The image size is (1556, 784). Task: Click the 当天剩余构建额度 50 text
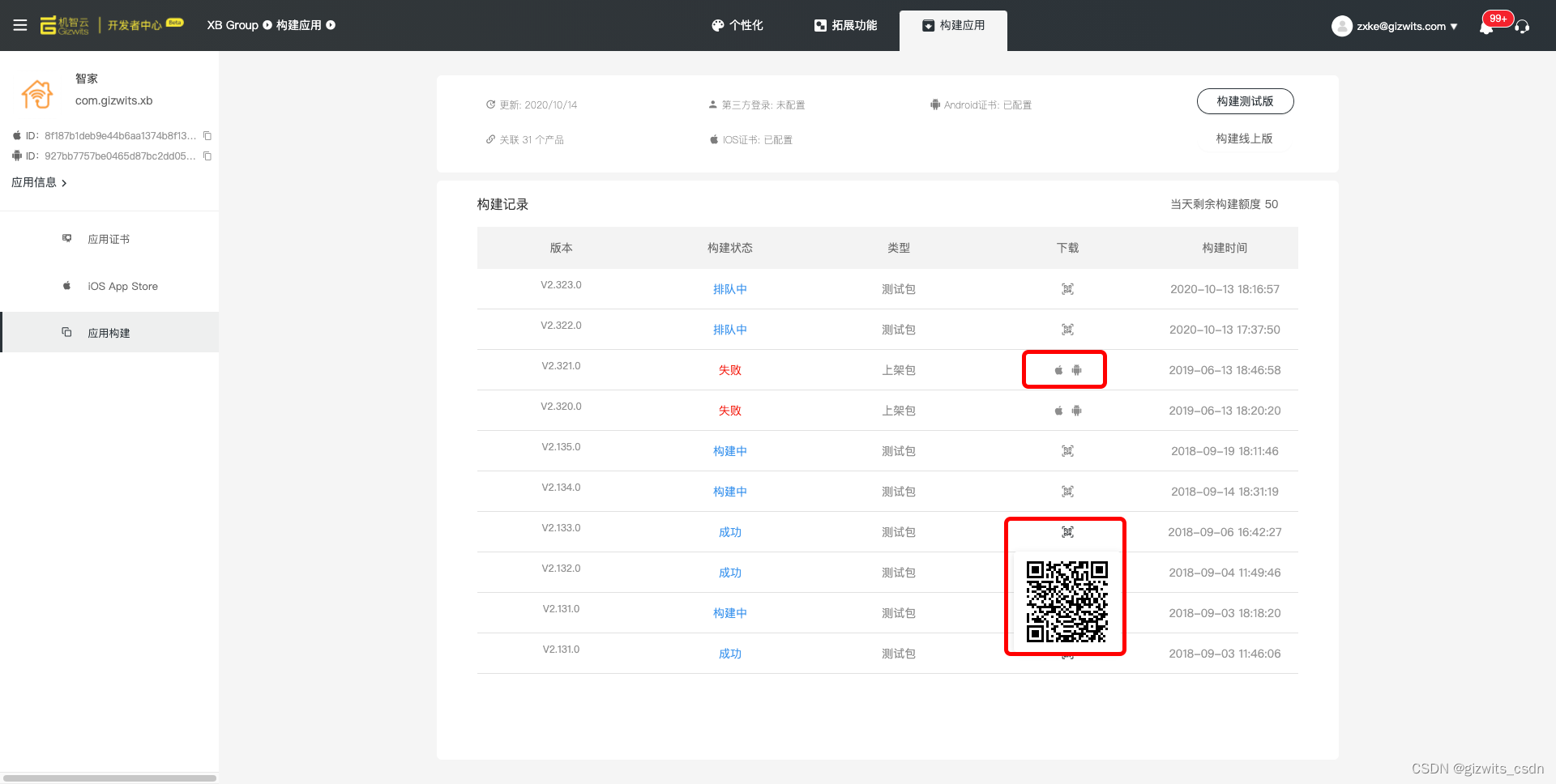coord(1224,204)
